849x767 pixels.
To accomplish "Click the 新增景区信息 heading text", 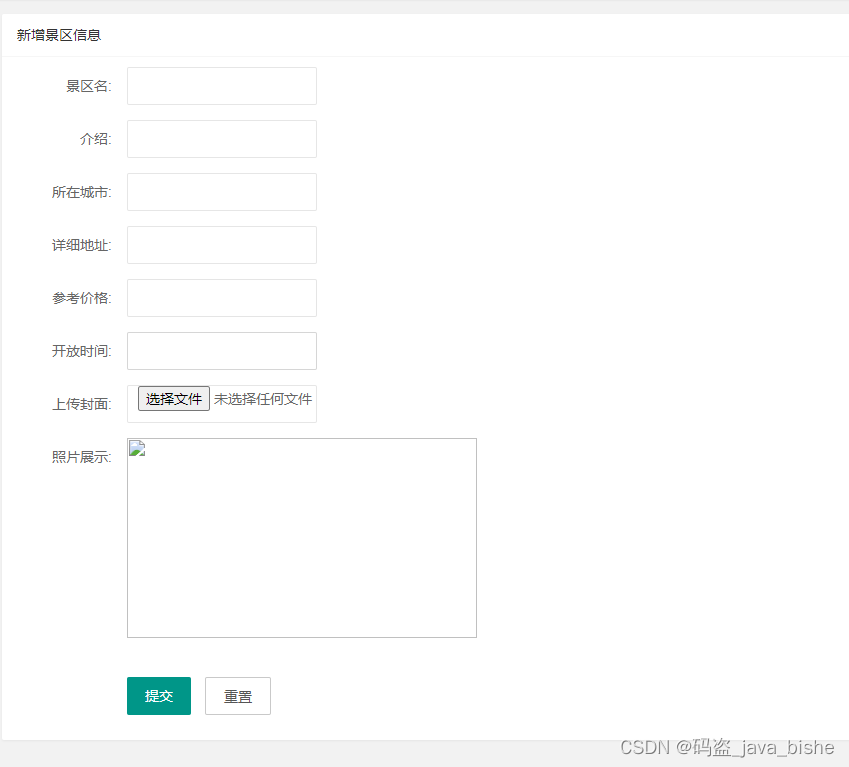I will [x=58, y=35].
